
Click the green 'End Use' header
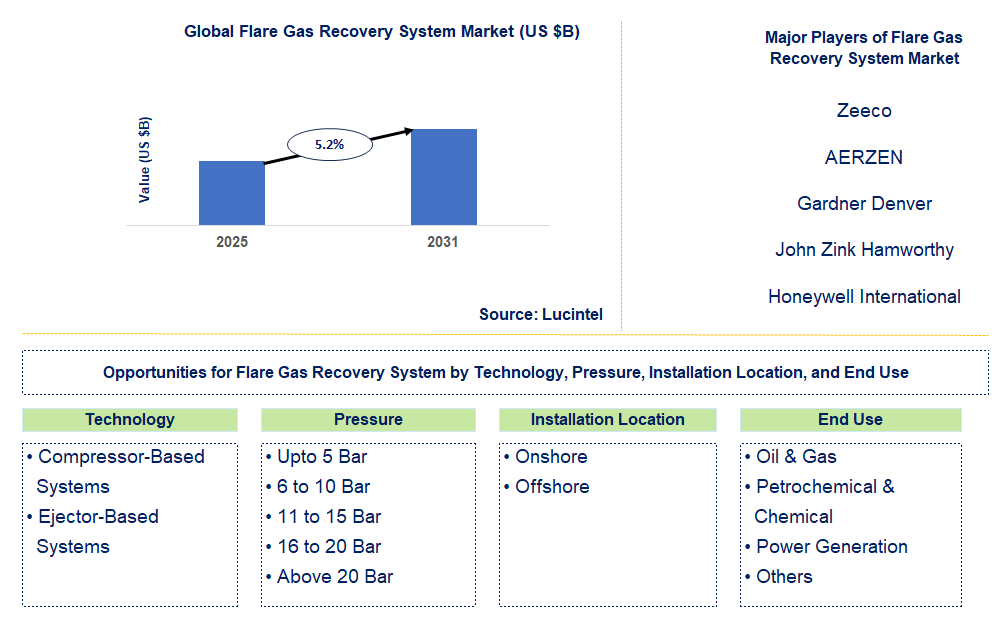tap(851, 420)
